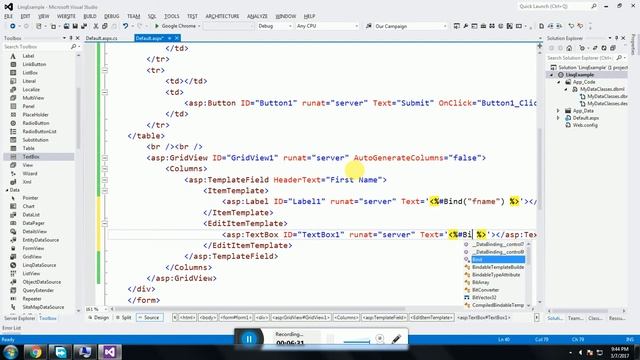640x360 pixels.
Task: Switch to the Default.aspx.cs tab
Action: pyautogui.click(x=102, y=38)
